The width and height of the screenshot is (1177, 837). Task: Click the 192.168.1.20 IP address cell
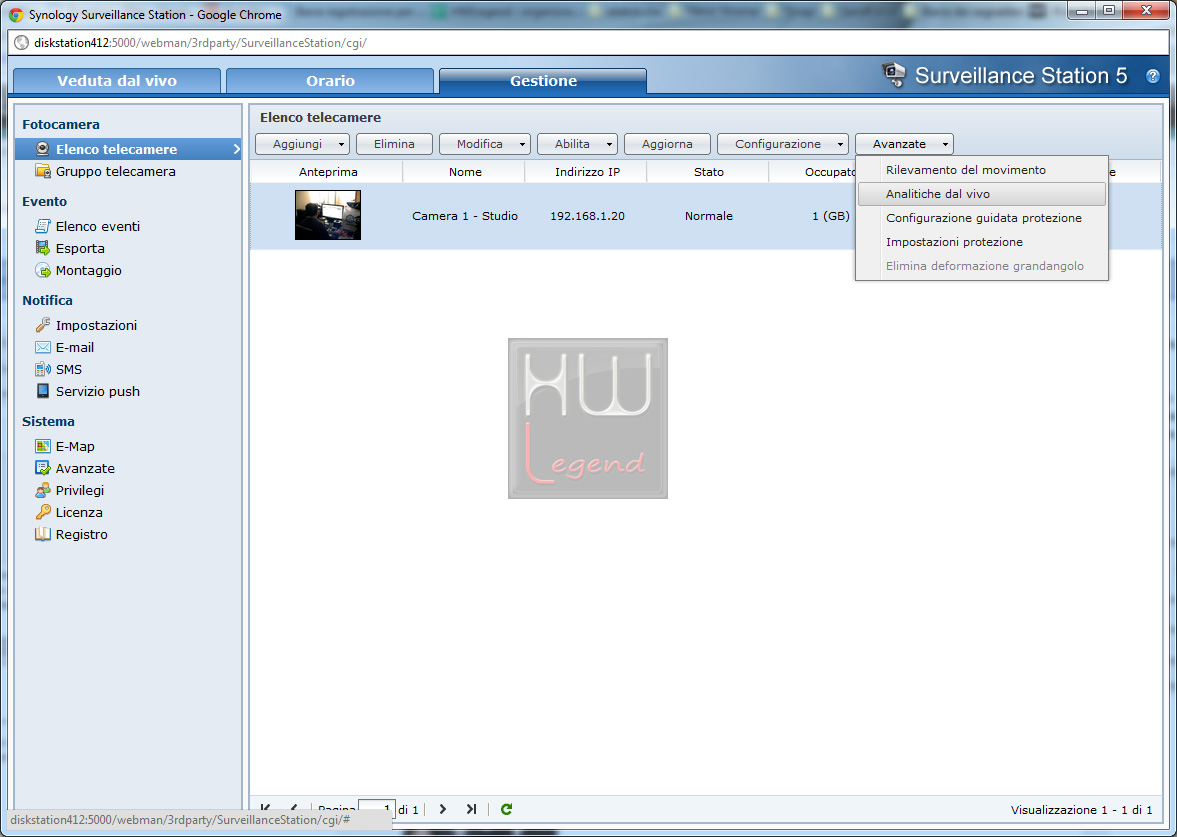click(587, 215)
